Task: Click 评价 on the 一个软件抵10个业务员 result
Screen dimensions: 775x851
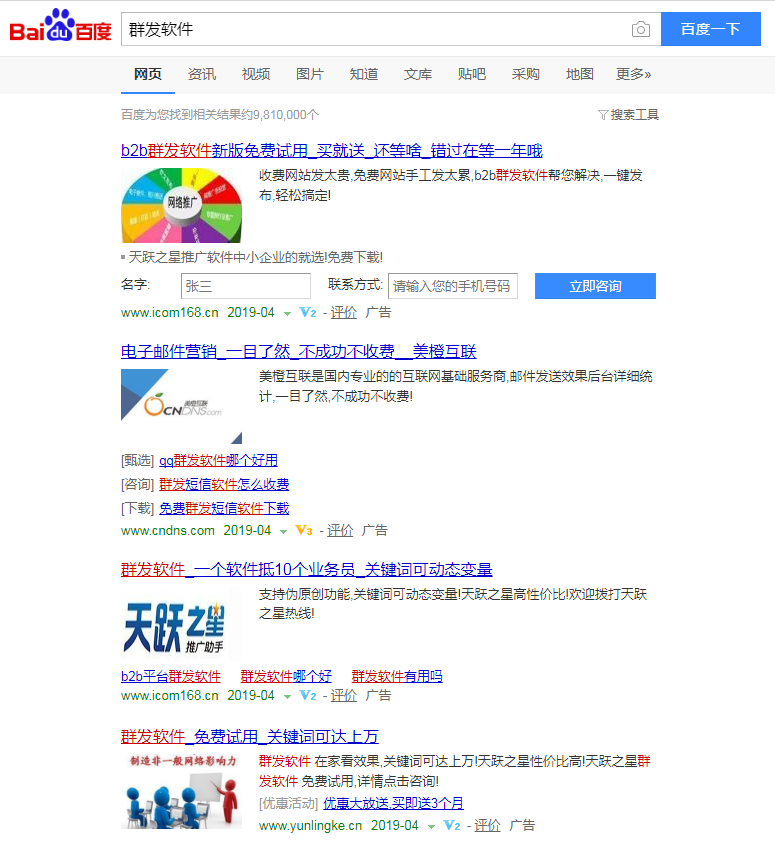Action: click(344, 695)
